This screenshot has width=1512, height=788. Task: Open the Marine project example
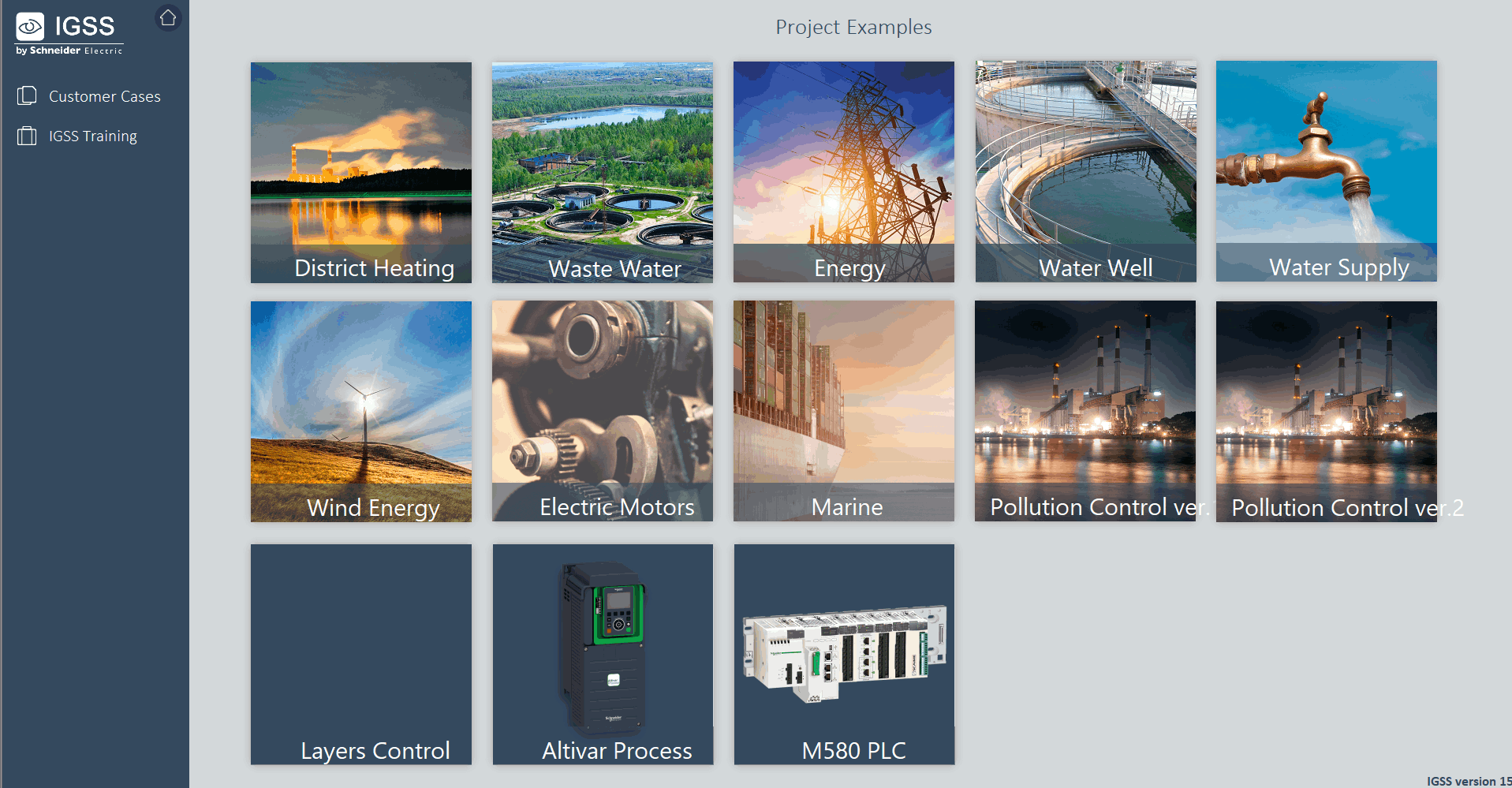(843, 411)
